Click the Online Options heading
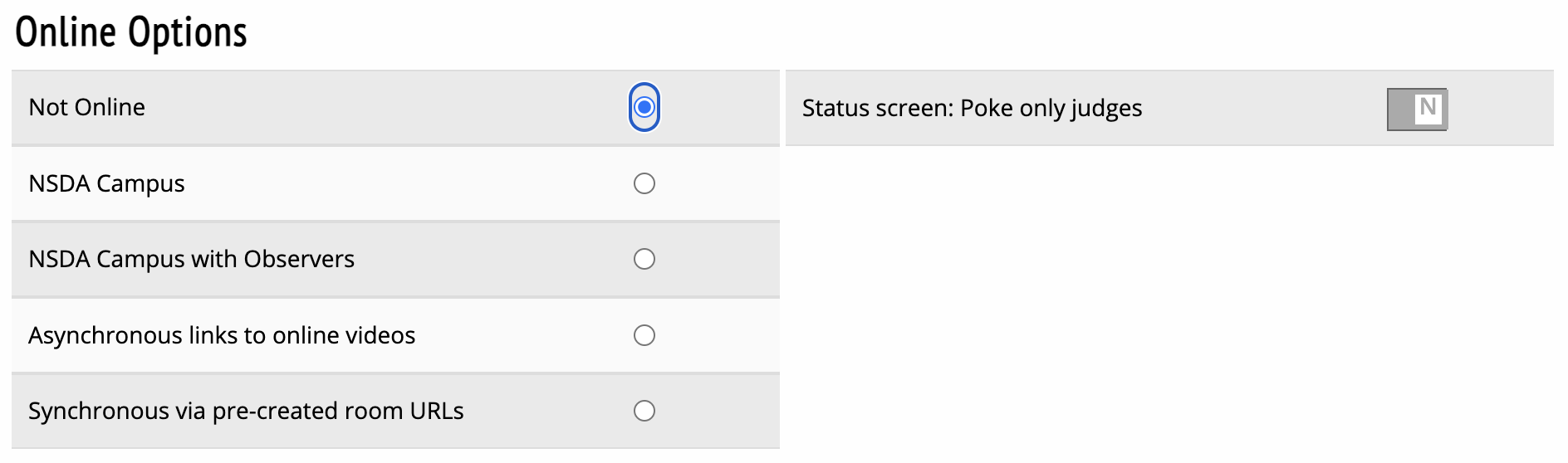The height and width of the screenshot is (463, 1568). pos(131,32)
